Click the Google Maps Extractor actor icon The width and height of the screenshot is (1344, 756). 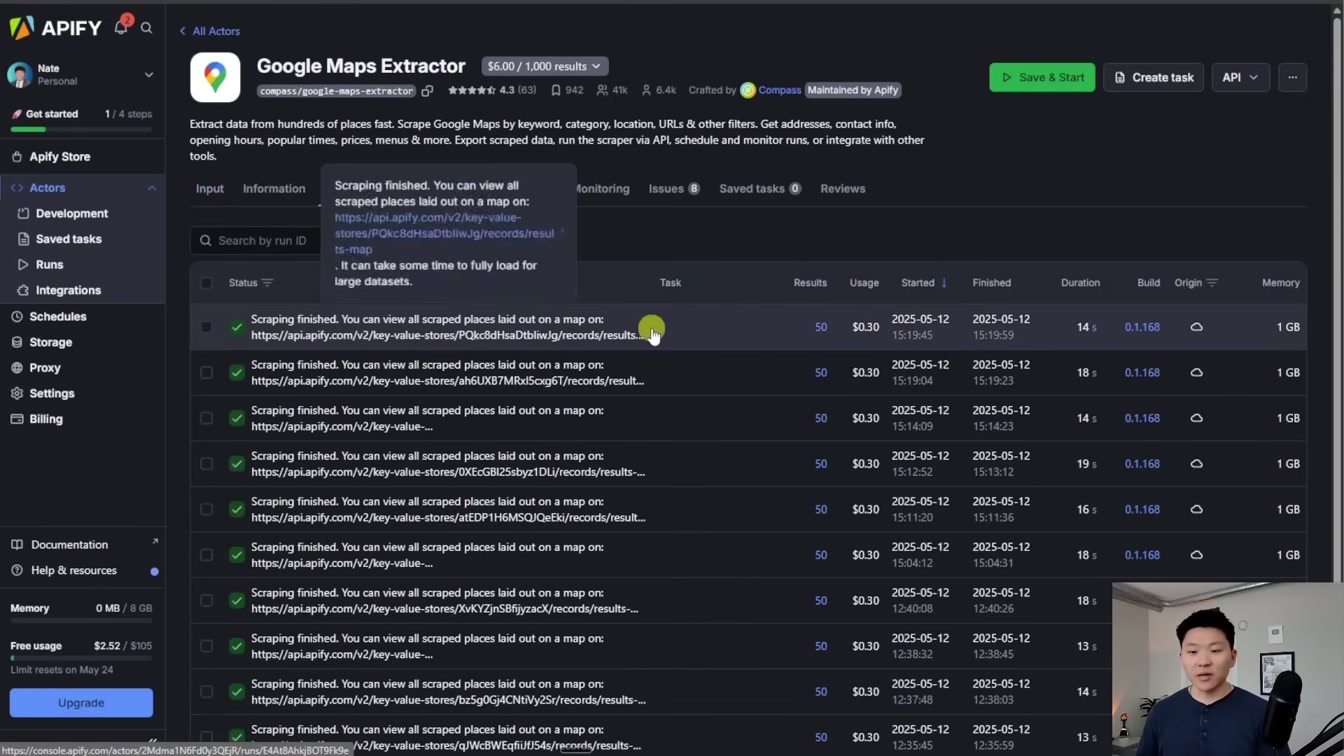[215, 77]
